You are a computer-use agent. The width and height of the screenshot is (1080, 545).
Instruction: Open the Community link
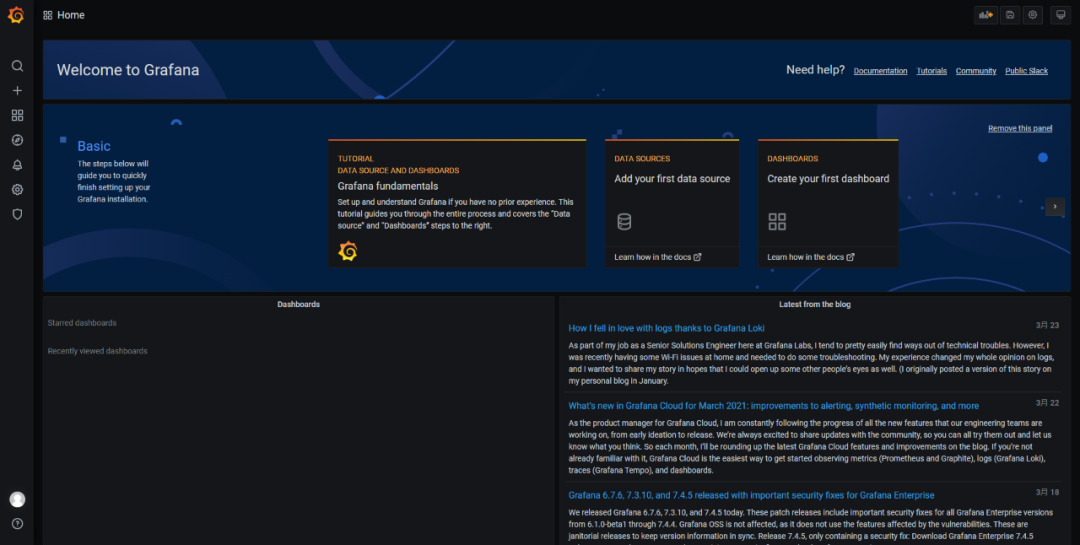[976, 71]
